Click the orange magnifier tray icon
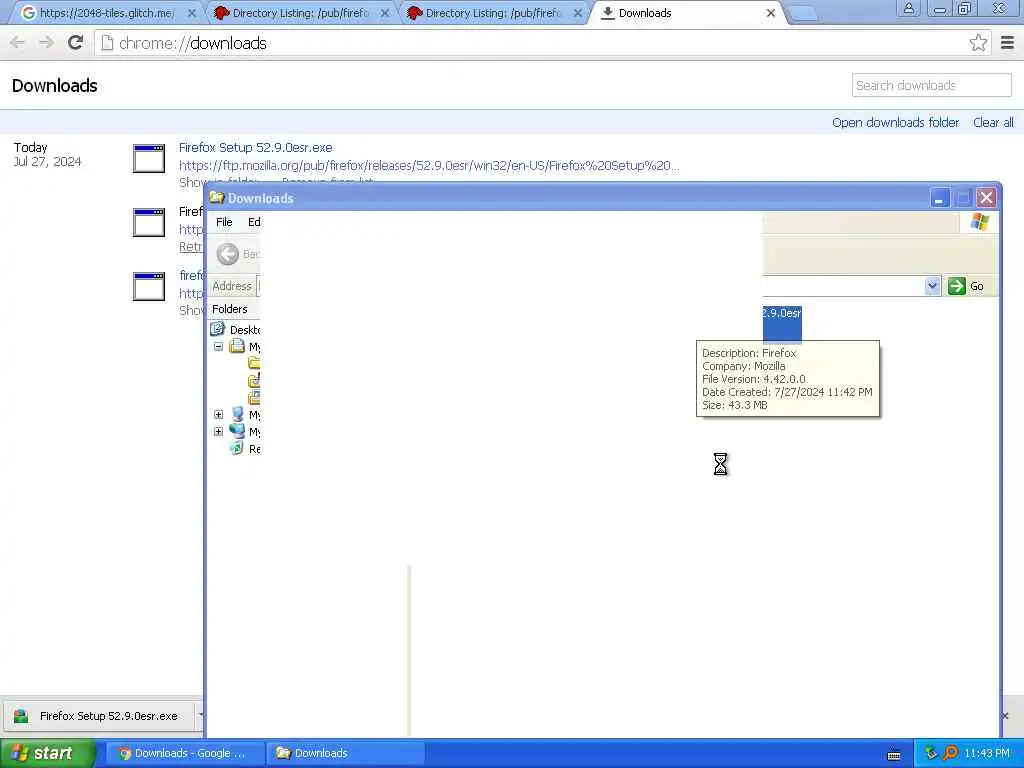Screen dimensions: 1024x768 click(x=950, y=754)
